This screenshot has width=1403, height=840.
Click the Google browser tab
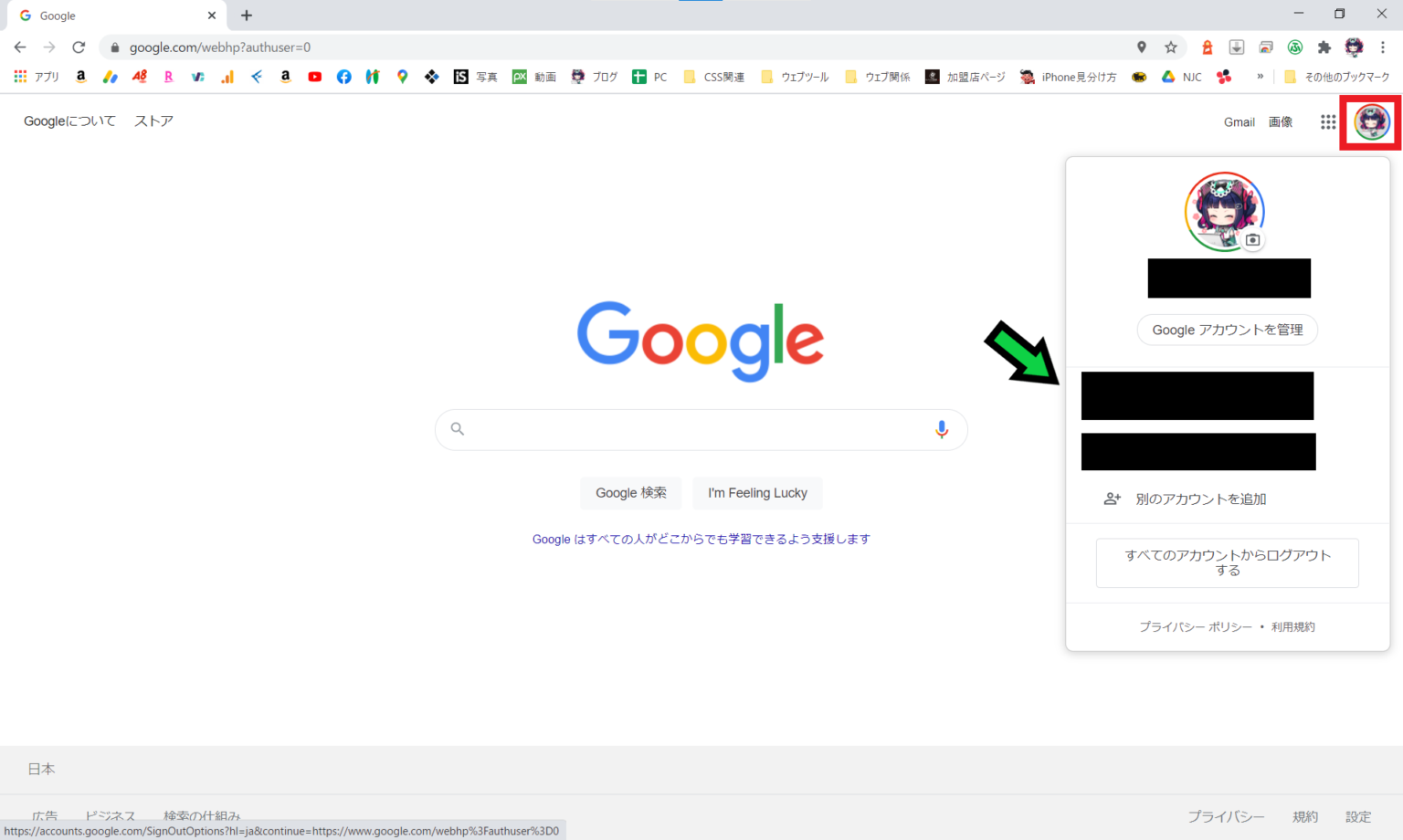tap(110, 16)
